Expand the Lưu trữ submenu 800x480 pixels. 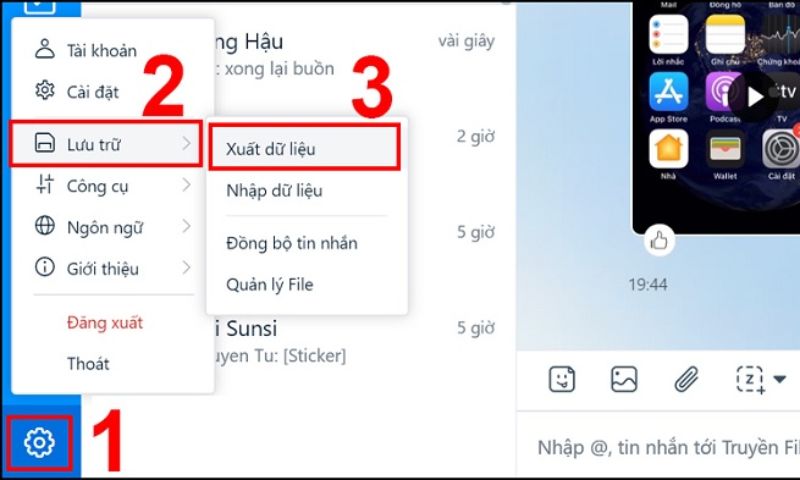point(106,144)
